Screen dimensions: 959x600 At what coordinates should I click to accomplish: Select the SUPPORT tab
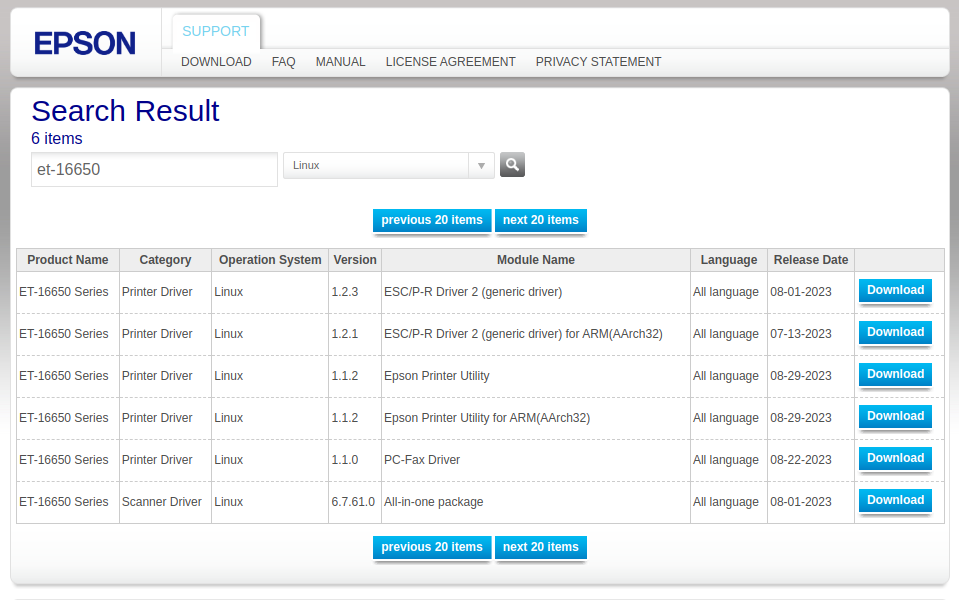point(216,31)
